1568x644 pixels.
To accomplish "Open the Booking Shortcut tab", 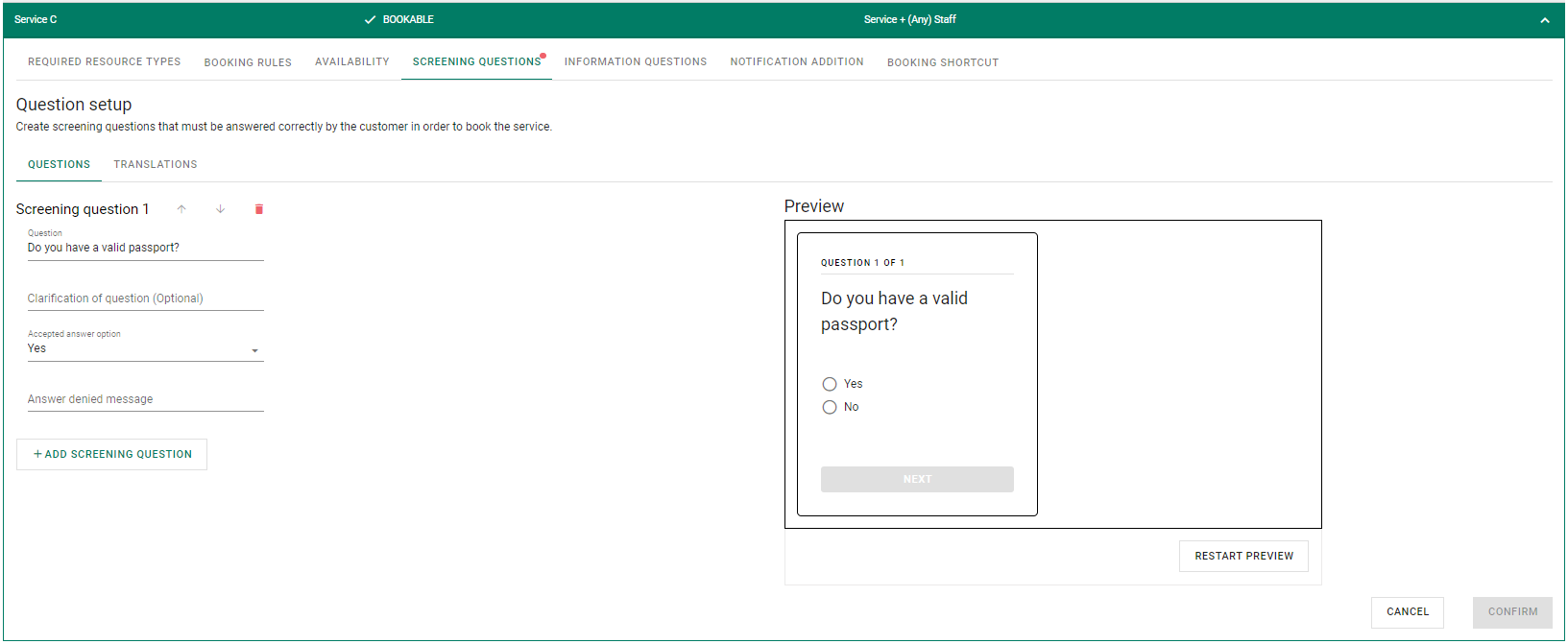I will pyautogui.click(x=943, y=62).
